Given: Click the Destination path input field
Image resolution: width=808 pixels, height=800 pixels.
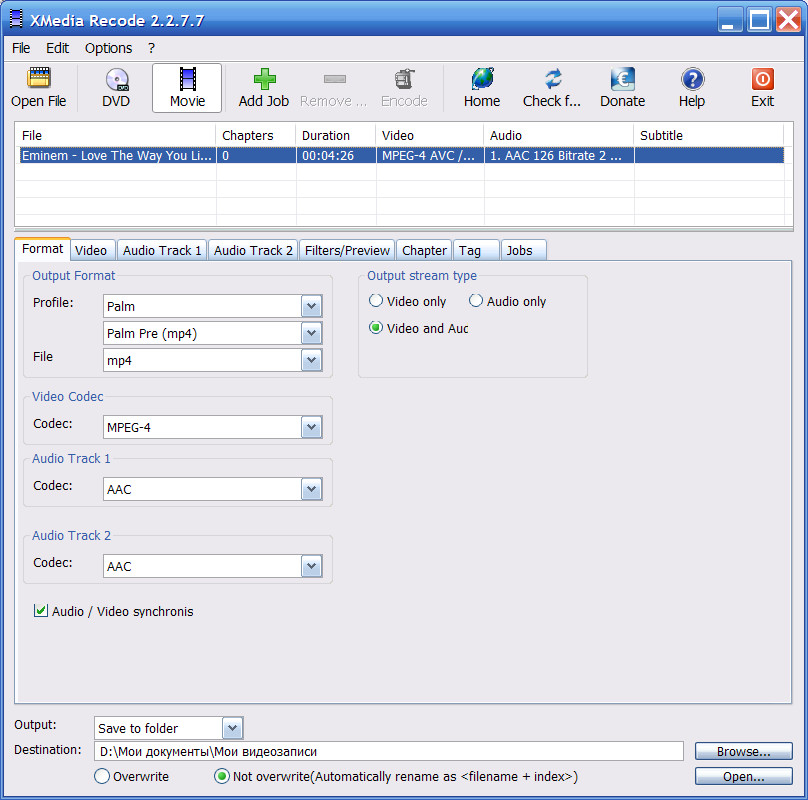Looking at the screenshot, I should [388, 751].
